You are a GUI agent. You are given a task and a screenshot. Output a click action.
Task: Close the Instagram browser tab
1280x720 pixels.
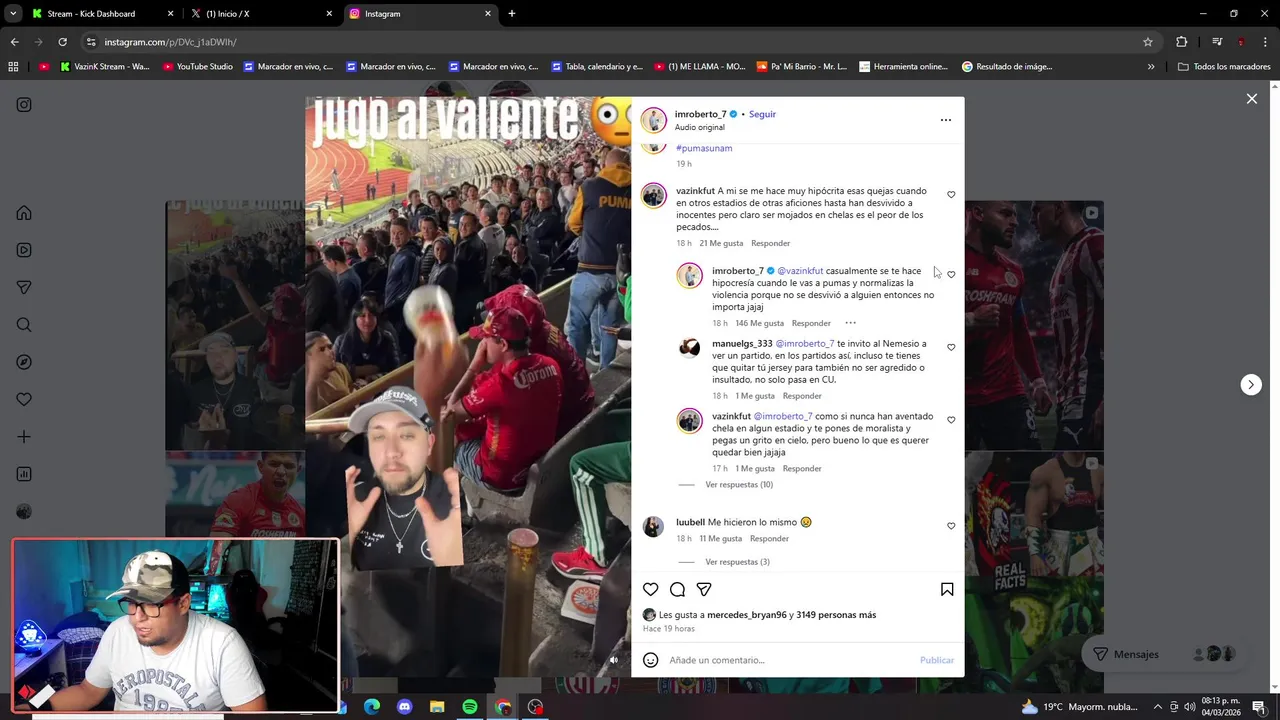point(488,14)
